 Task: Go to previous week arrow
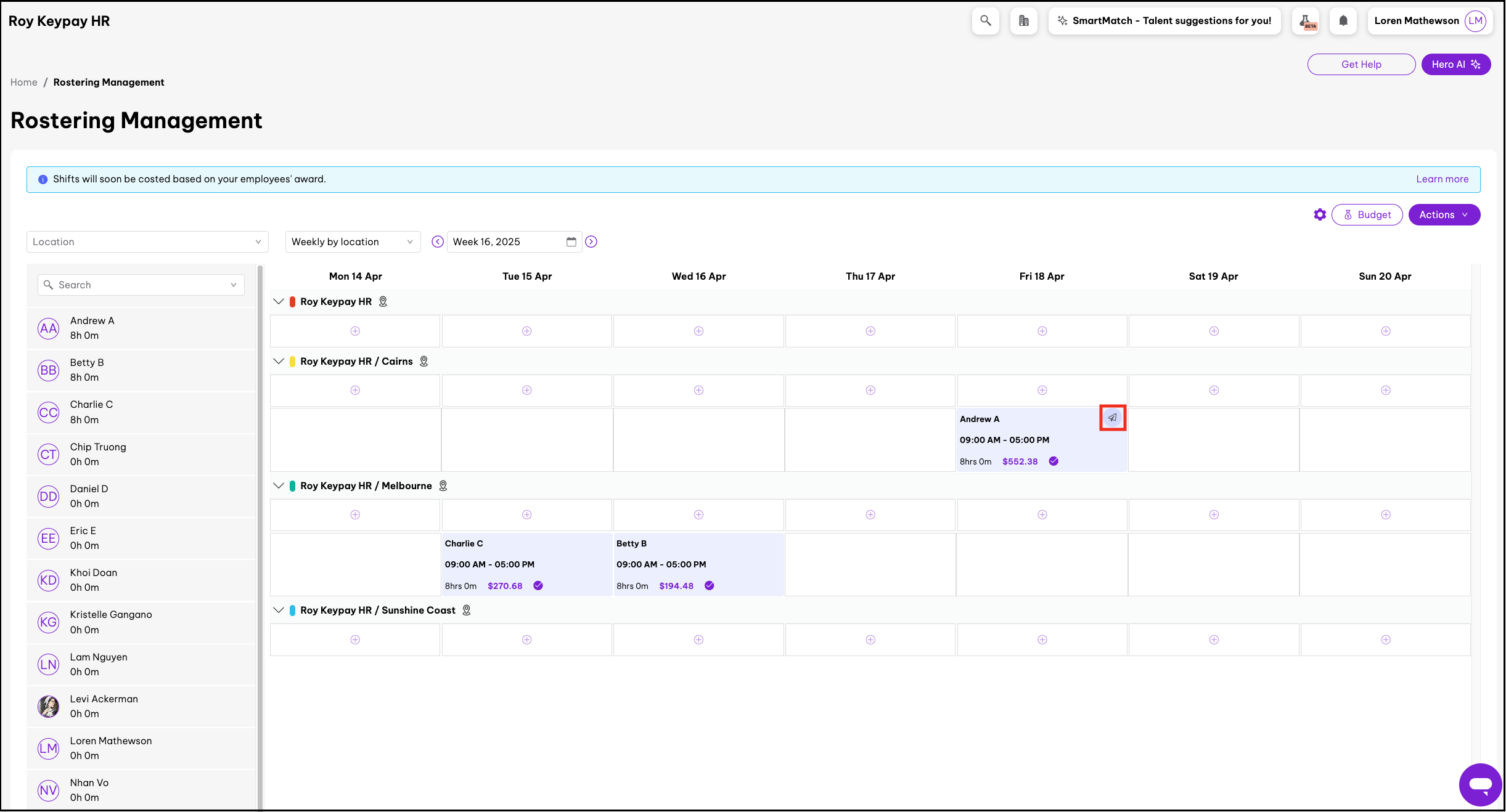tap(437, 242)
